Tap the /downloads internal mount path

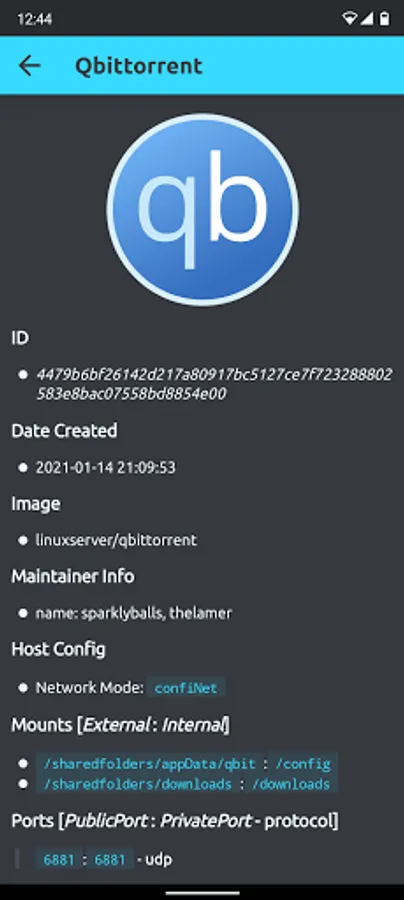point(293,784)
